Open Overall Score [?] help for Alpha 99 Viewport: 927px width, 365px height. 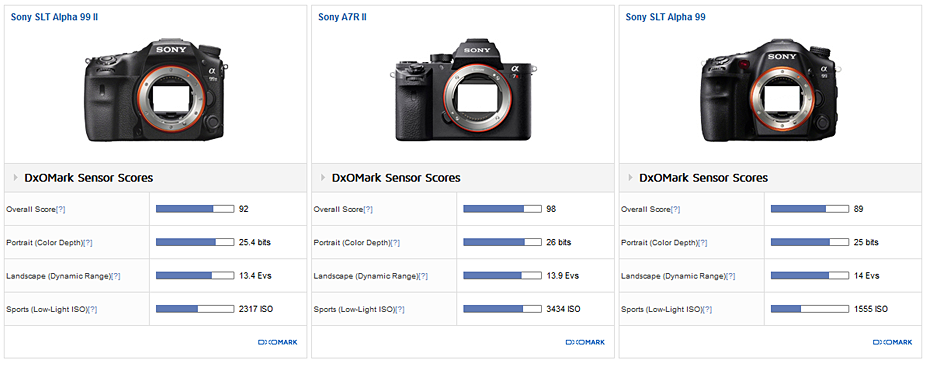point(676,209)
